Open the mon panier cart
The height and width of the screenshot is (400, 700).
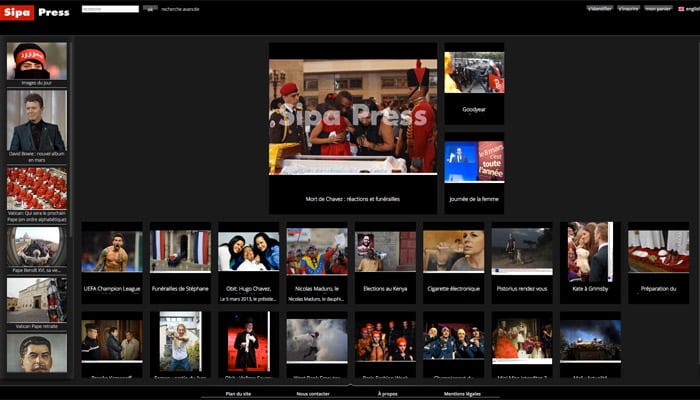657,8
